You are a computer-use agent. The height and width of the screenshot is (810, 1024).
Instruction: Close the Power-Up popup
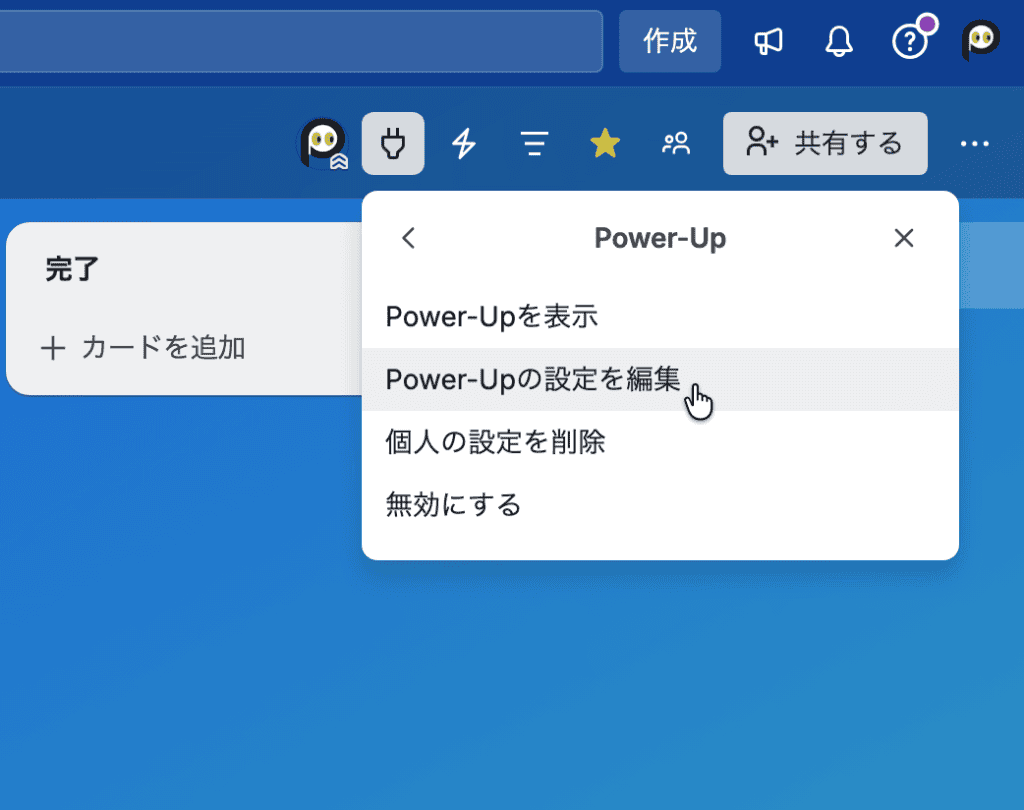click(904, 238)
